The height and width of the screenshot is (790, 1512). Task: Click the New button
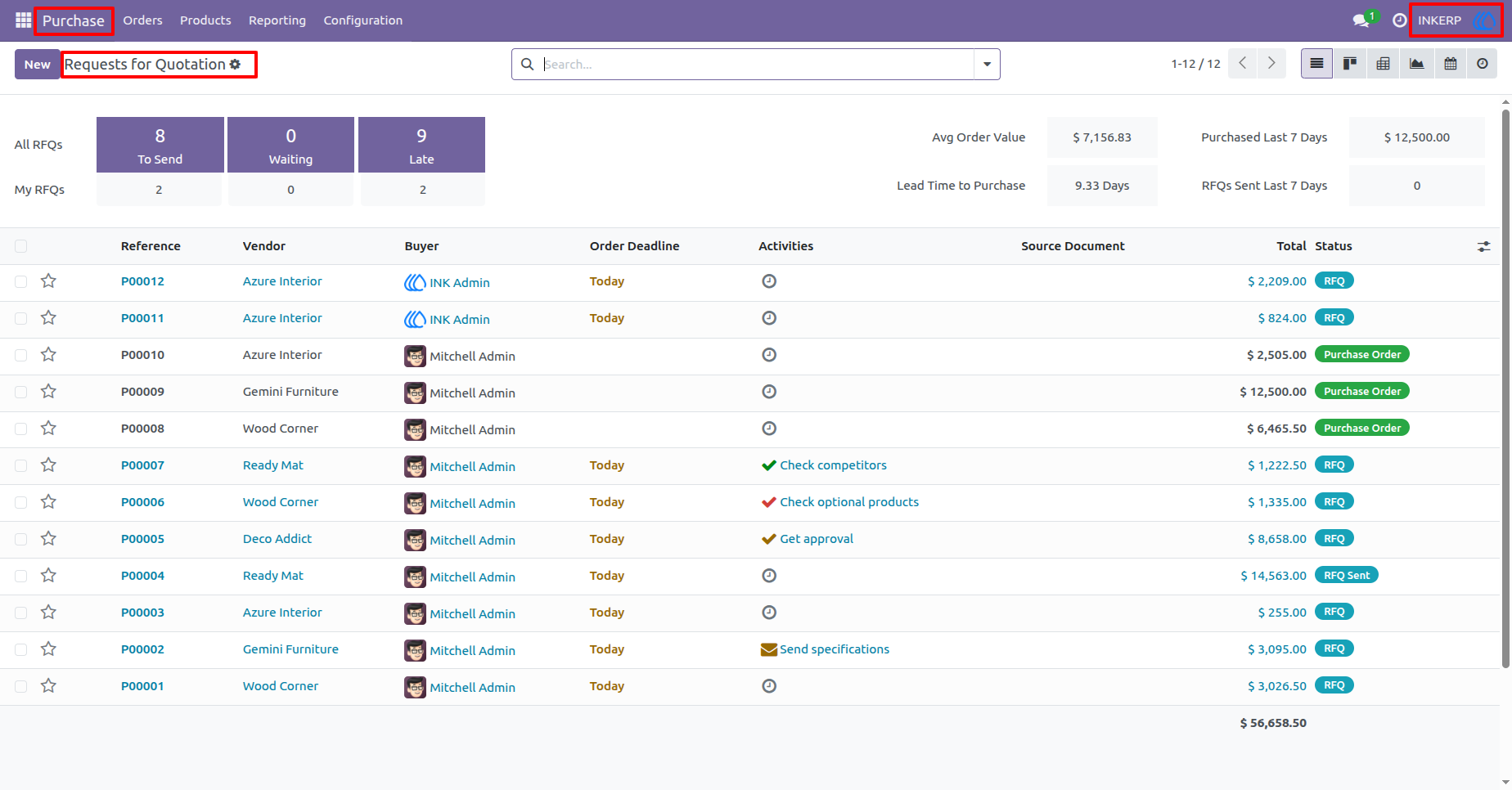click(37, 64)
